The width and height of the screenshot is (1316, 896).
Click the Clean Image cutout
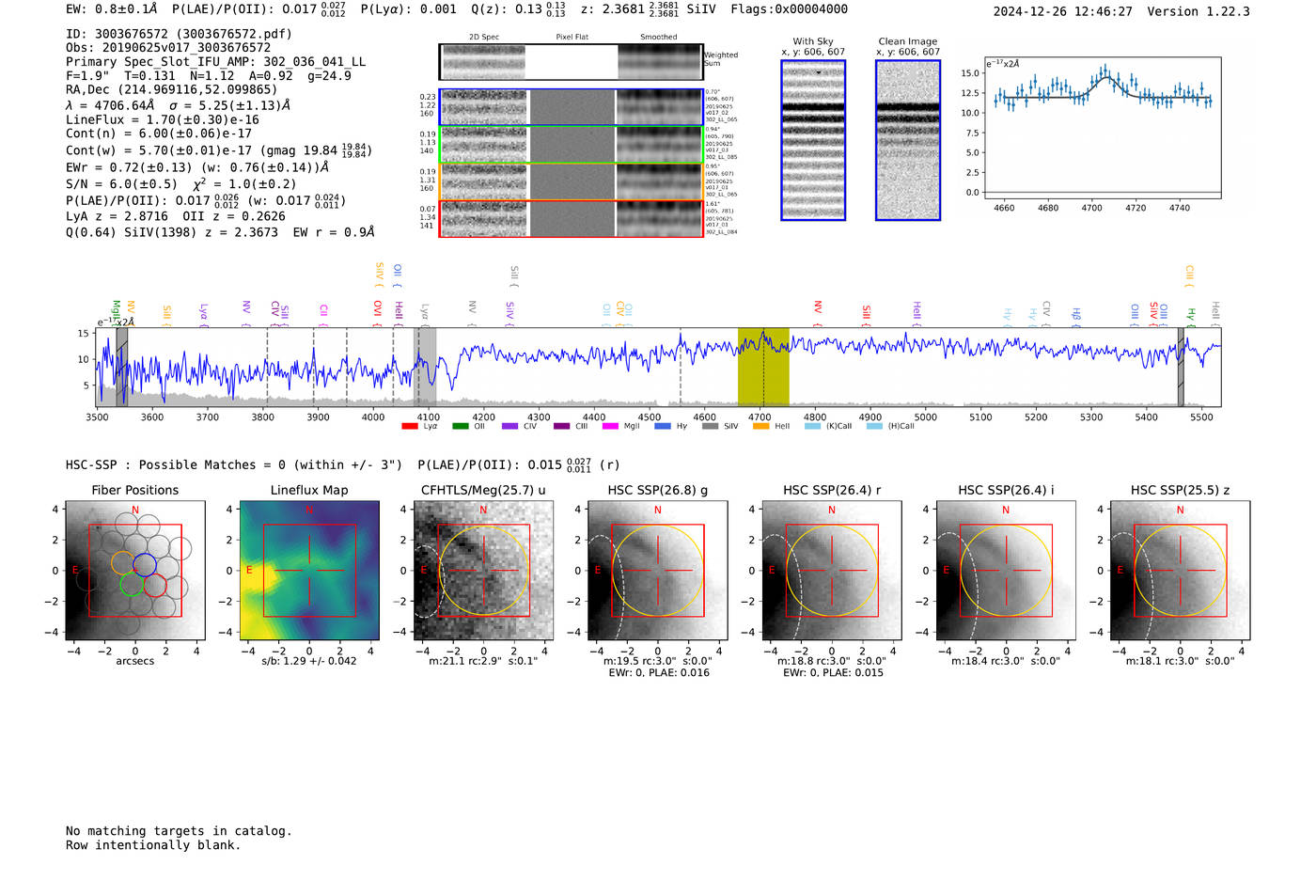coord(908,140)
